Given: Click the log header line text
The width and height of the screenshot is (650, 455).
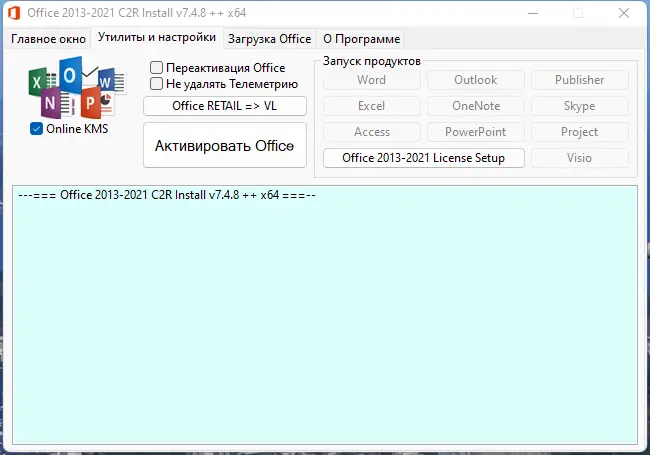Looking at the screenshot, I should point(167,195).
